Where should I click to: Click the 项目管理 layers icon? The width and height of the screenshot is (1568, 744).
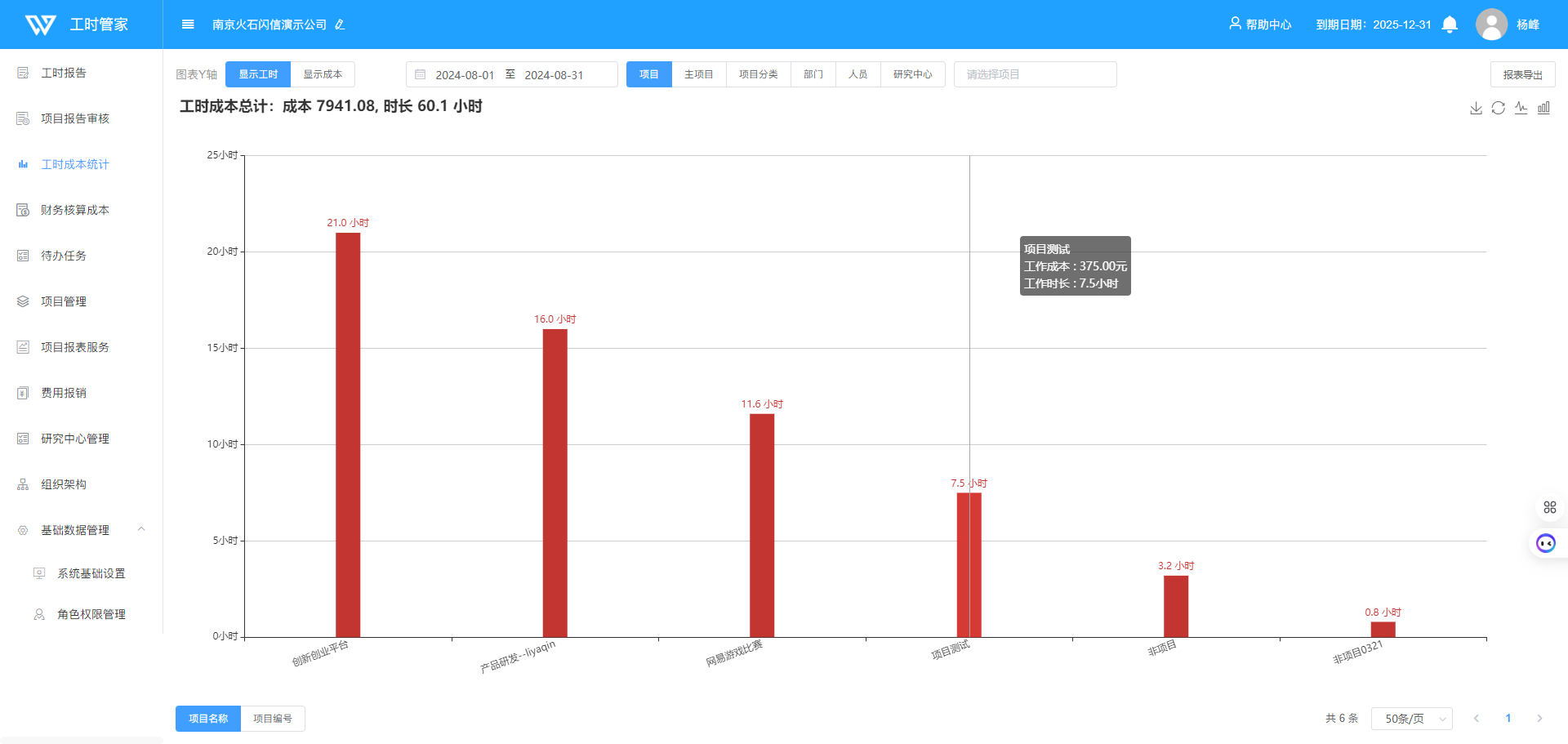click(23, 301)
